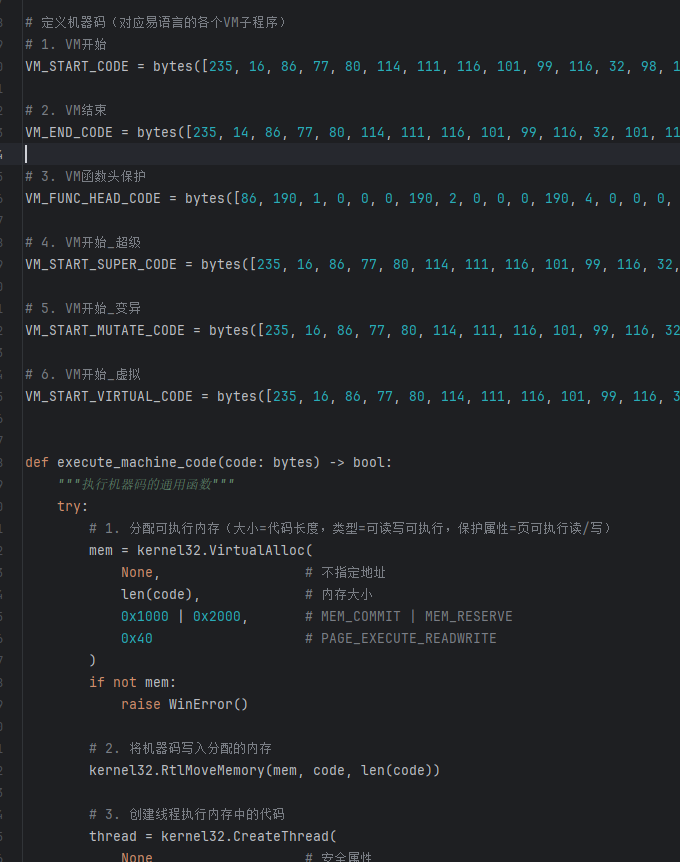680x862 pixels.
Task: Click the raise WinError() line
Action: point(184,704)
